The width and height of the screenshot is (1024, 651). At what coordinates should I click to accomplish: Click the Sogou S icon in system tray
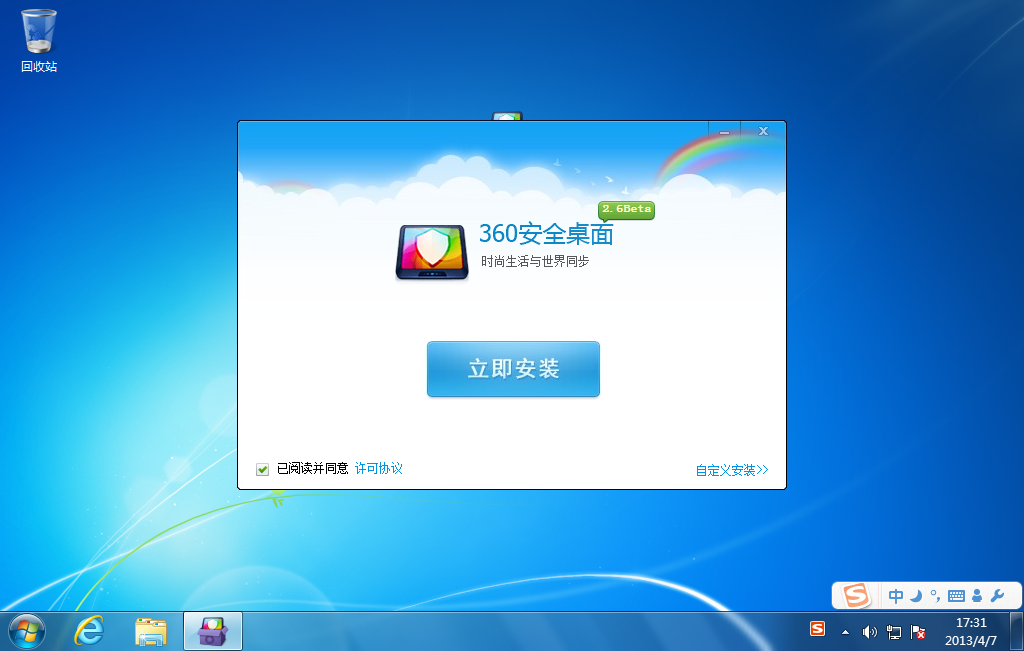(x=817, y=629)
